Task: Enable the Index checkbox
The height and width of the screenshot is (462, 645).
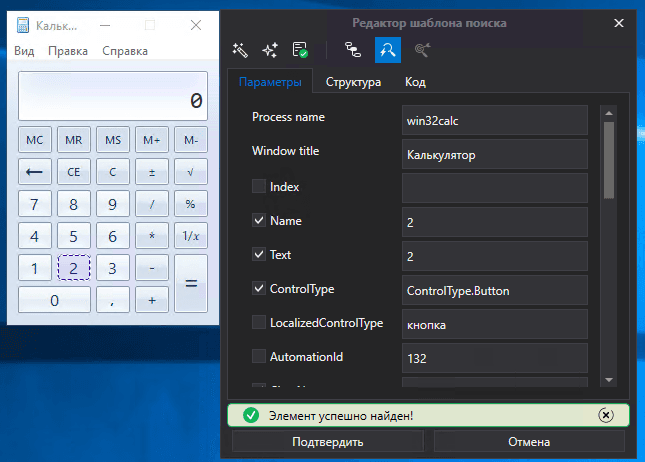Action: 259,186
